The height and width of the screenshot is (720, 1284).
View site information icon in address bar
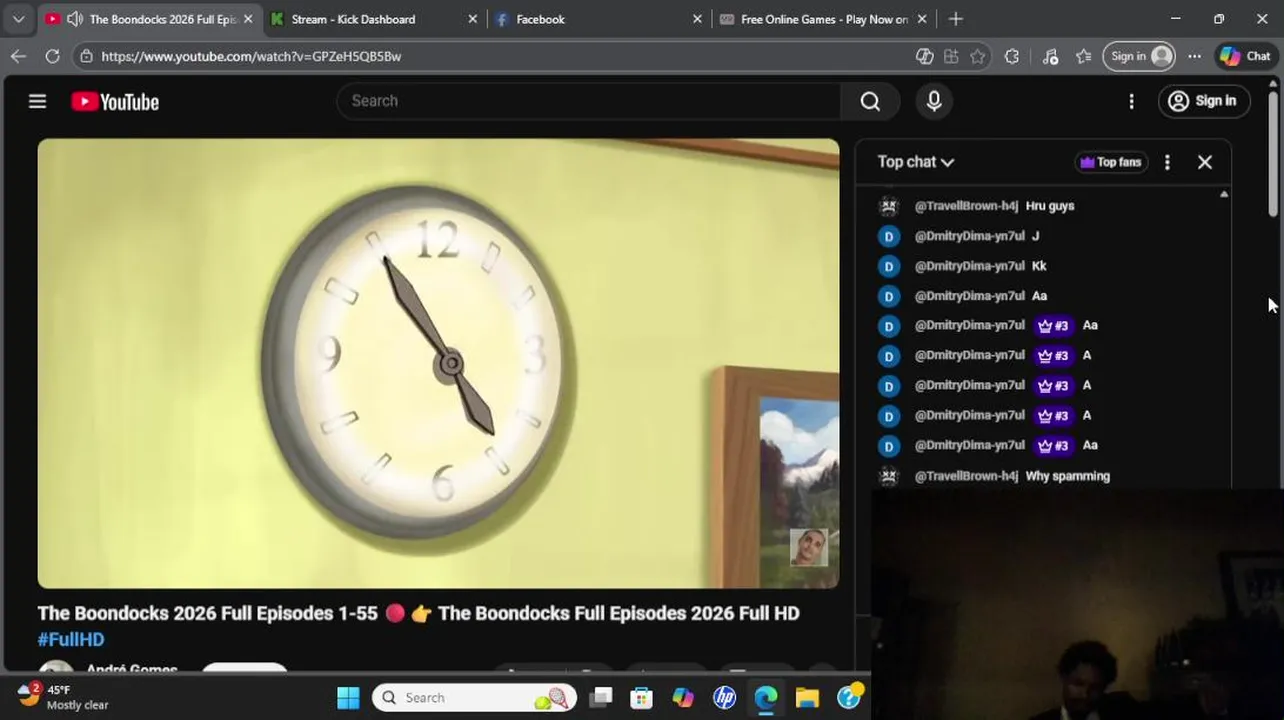pyautogui.click(x=87, y=56)
